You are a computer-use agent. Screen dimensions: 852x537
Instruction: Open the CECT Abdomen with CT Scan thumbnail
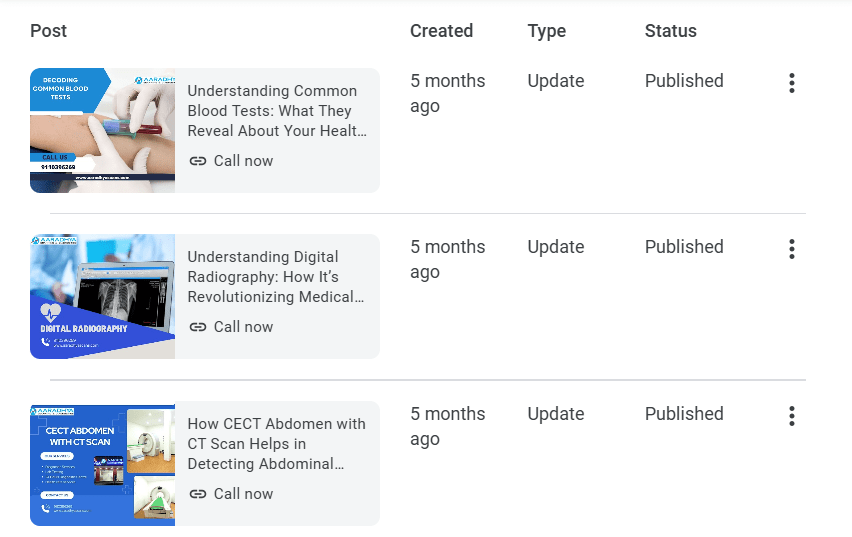click(102, 463)
